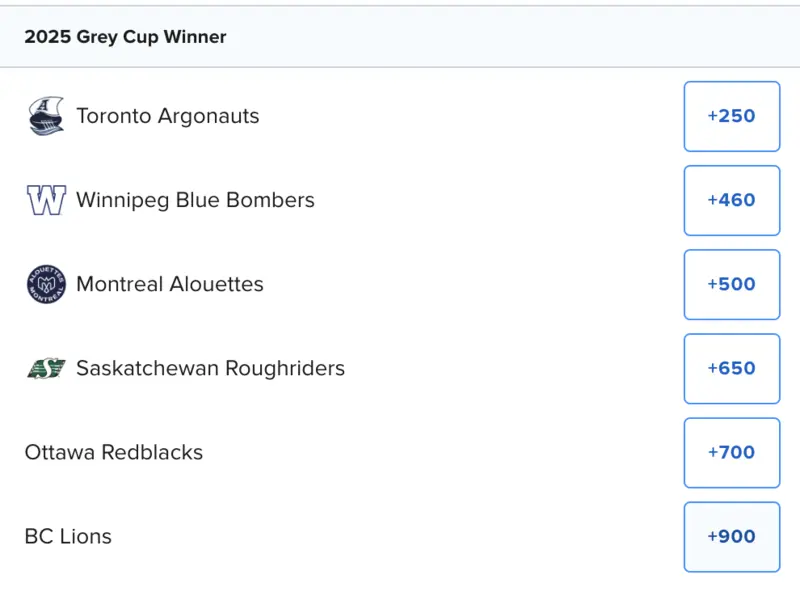Select the +460 odds button
This screenshot has height=592, width=800.
tap(731, 200)
